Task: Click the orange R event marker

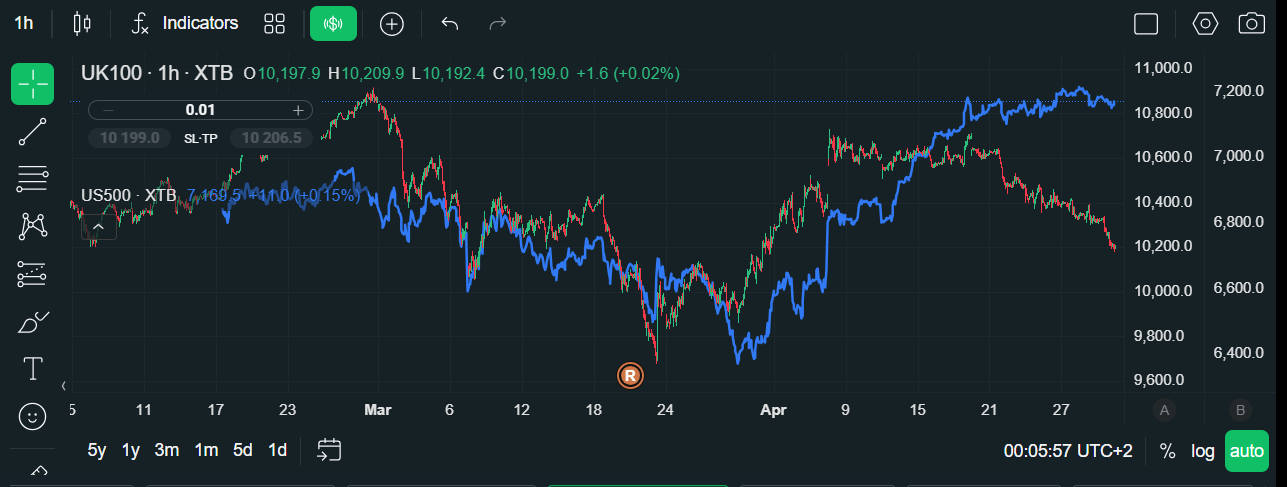Action: click(630, 376)
